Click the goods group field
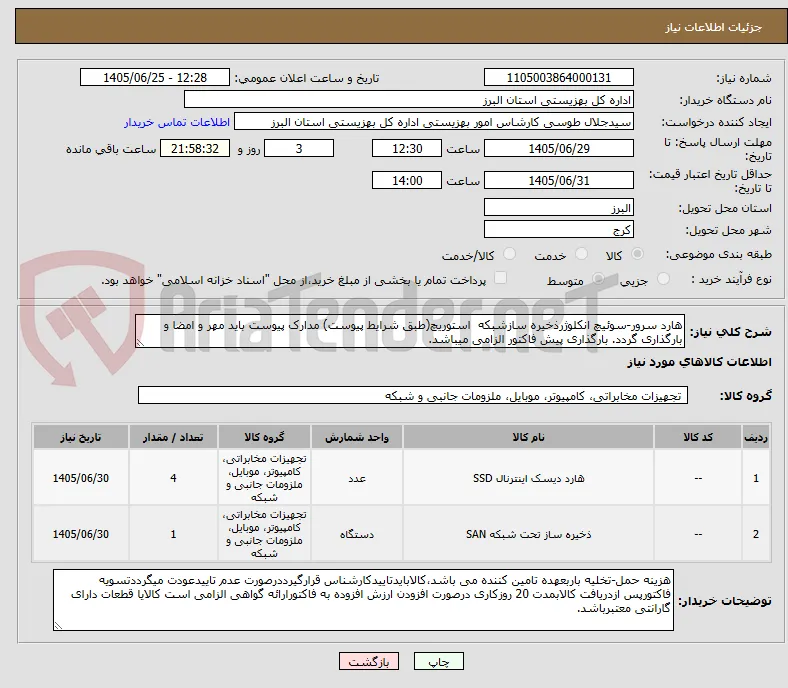788x688 pixels. [x=413, y=395]
